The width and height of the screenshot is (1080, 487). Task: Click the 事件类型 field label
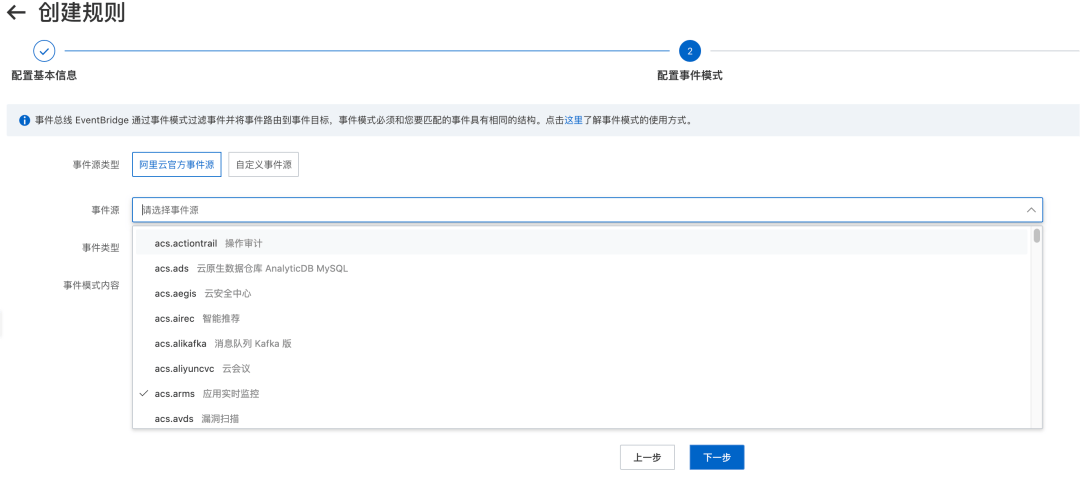(101, 248)
